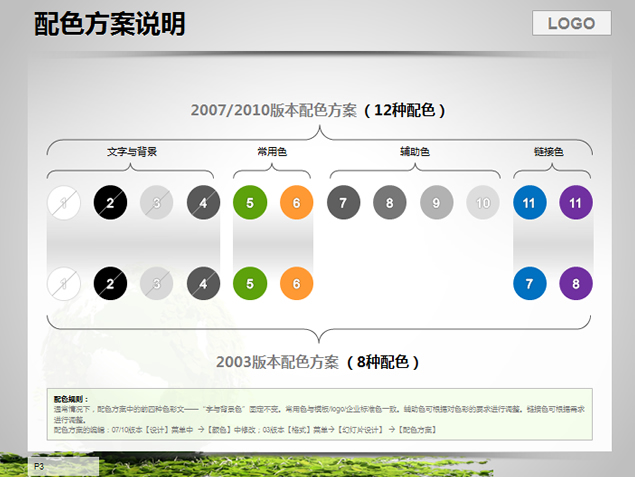This screenshot has height=477, width=635.
Task: Click the 2007/2010版本配色方案 heading text
Action: 274,110
